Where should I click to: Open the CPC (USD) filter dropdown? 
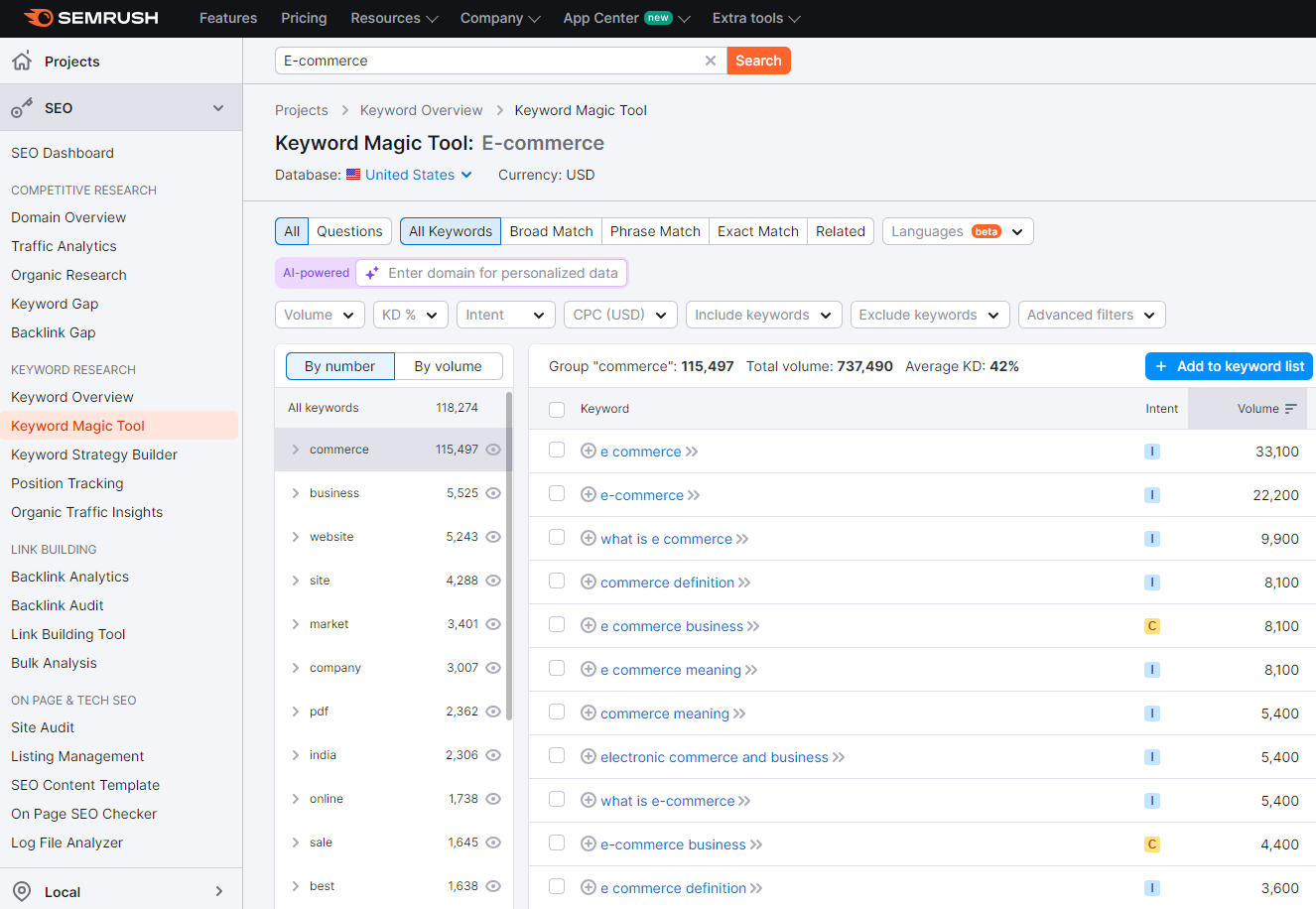pos(621,315)
